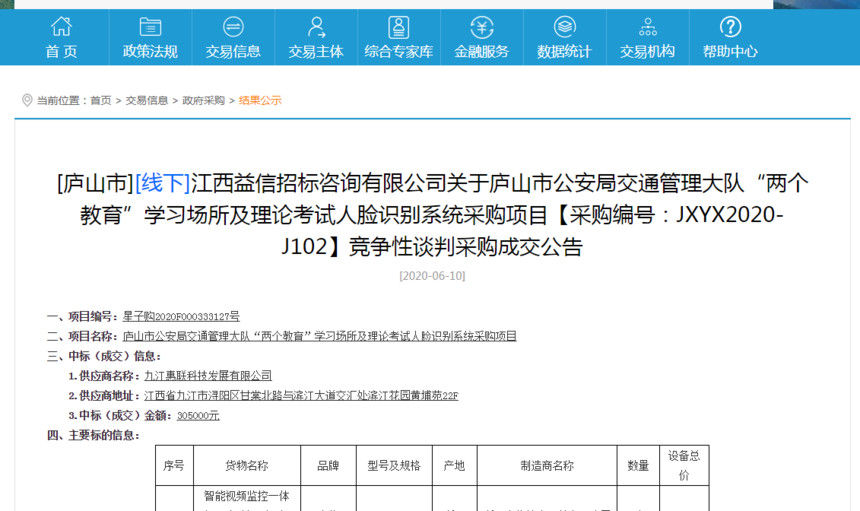
Task: Click the trading subject person icon
Action: click(316, 26)
